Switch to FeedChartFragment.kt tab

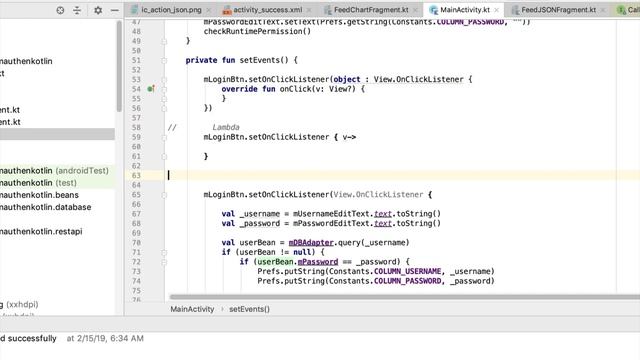(371, 9)
